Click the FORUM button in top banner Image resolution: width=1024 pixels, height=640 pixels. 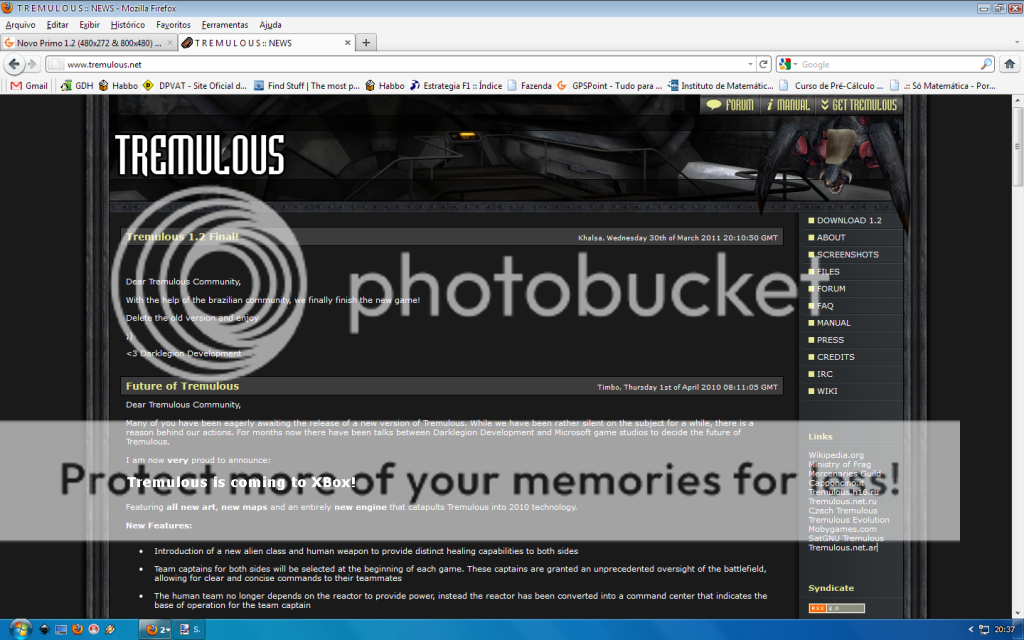tap(731, 105)
